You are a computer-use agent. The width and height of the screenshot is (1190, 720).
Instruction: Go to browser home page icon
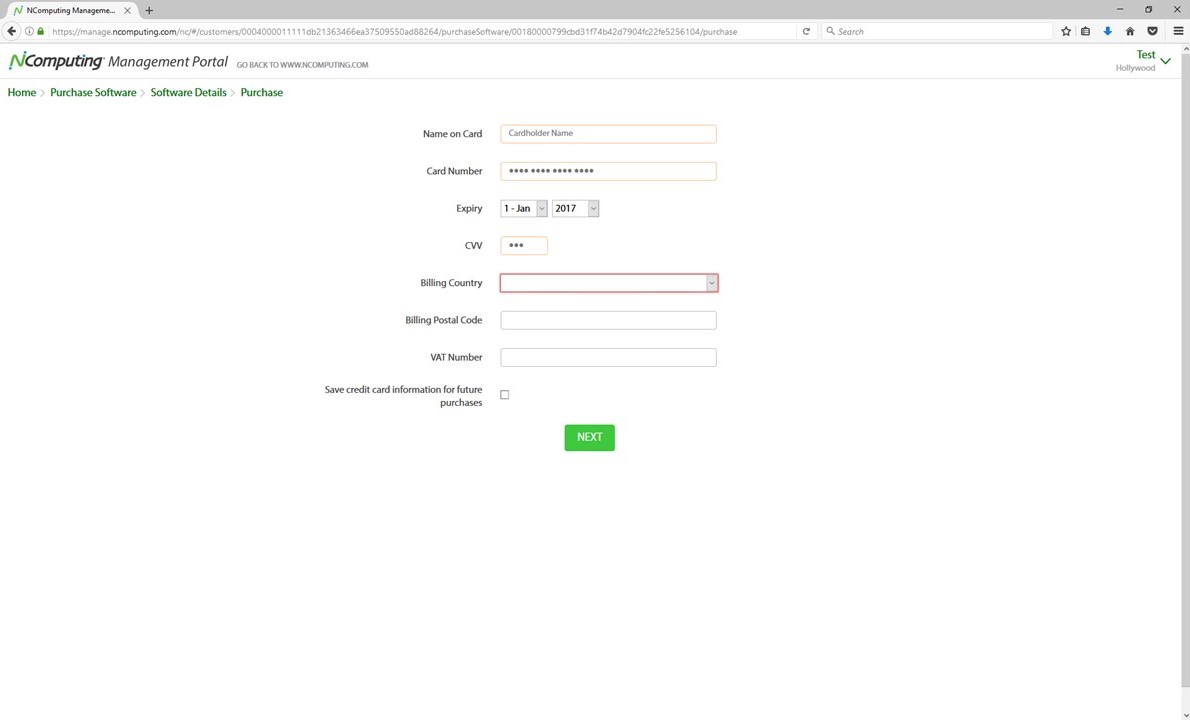point(1129,31)
